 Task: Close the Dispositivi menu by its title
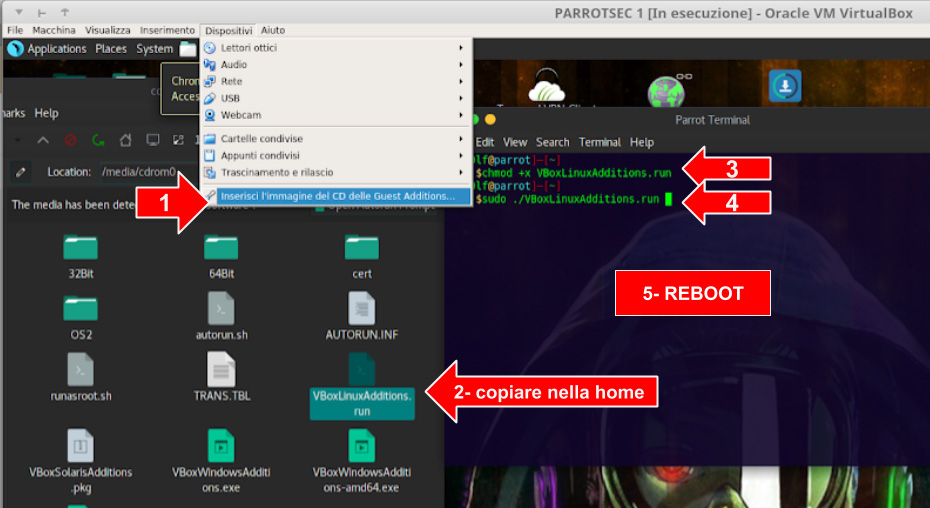[x=228, y=30]
